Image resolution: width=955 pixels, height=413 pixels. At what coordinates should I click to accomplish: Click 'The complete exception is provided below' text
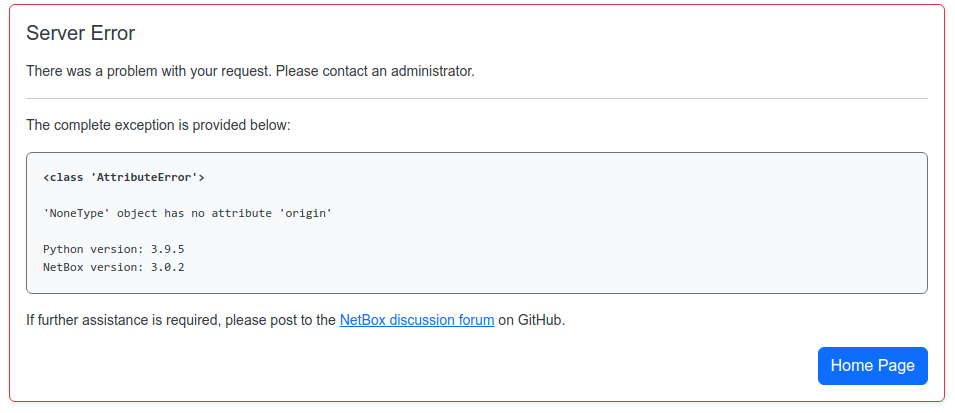coord(158,125)
